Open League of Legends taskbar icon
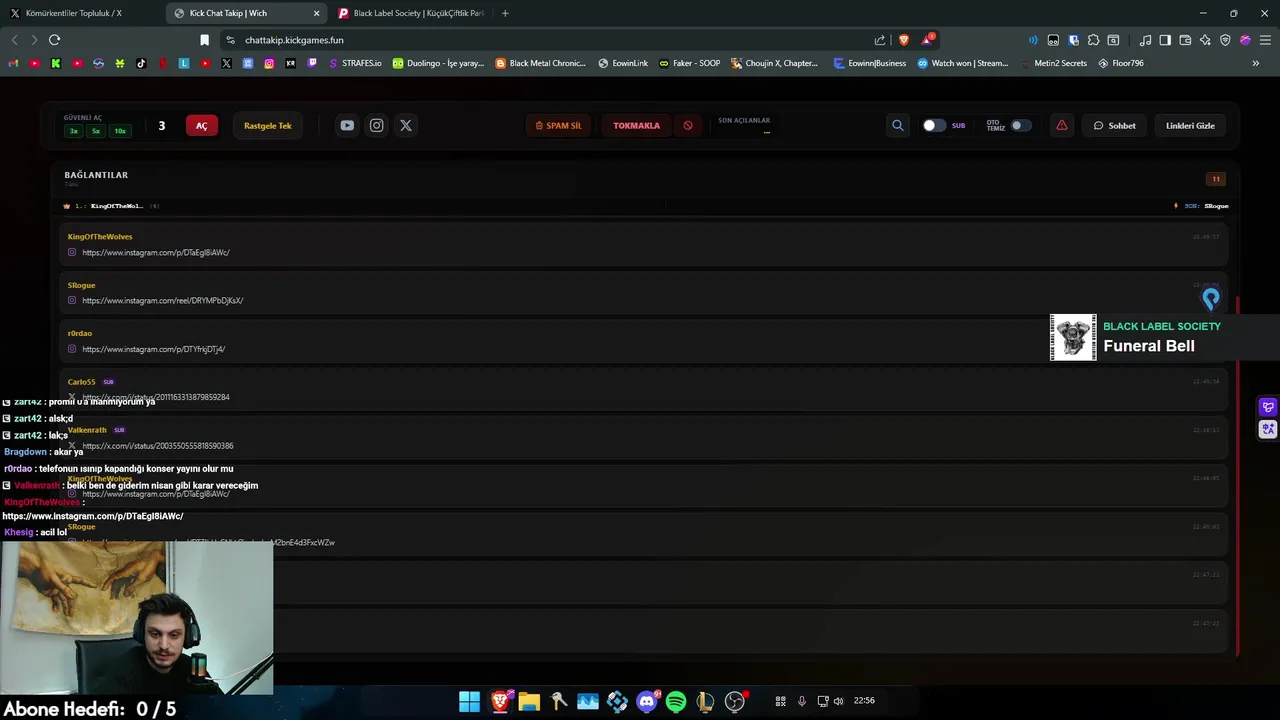The width and height of the screenshot is (1280, 720). pos(705,702)
